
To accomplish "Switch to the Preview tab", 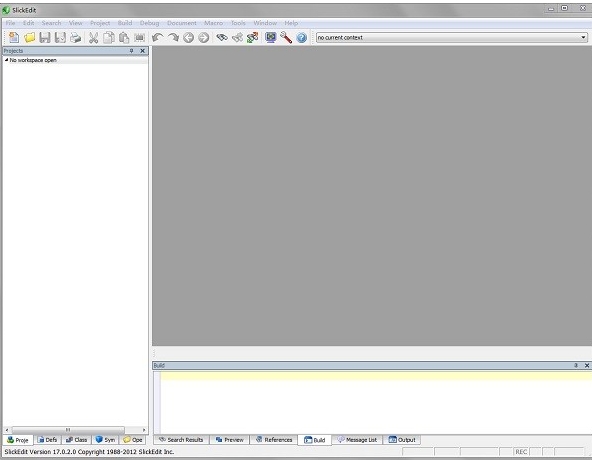I will (x=230, y=440).
